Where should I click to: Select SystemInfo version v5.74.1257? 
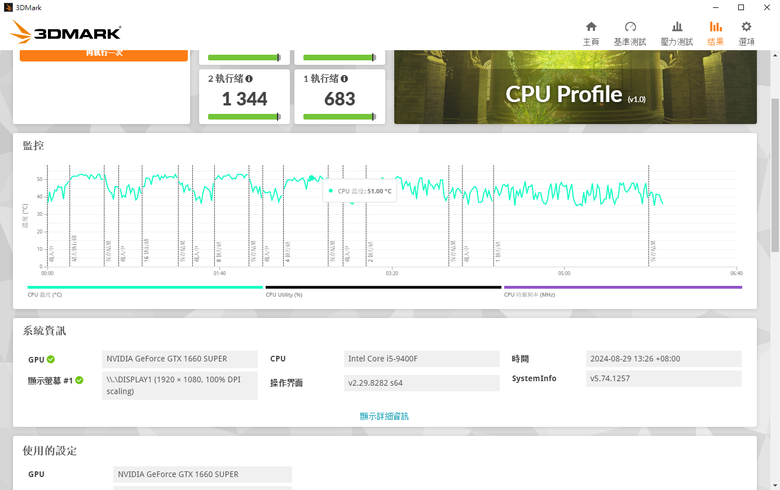click(x=664, y=379)
